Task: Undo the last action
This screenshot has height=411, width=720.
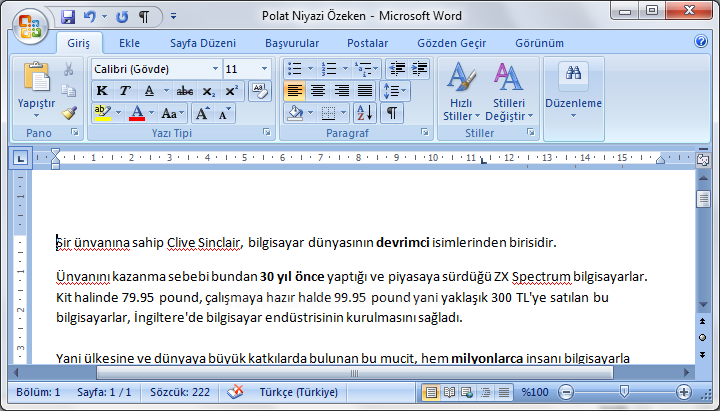Action: click(90, 17)
